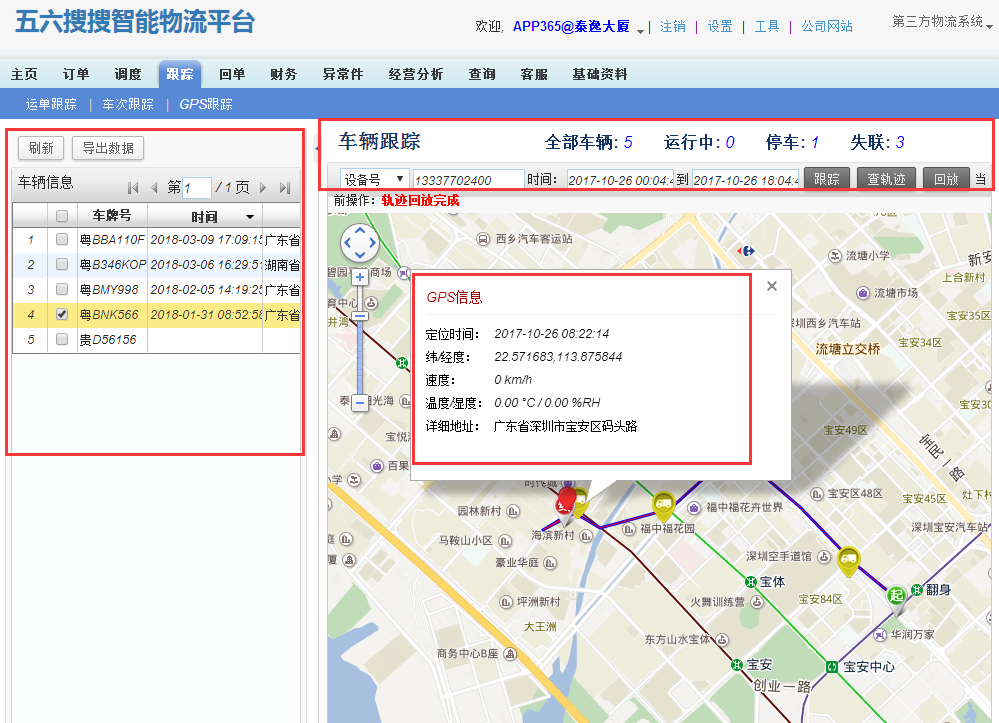Click yellow truck marker near 福中福花园
Viewport: 999px width, 723px height.
(663, 506)
